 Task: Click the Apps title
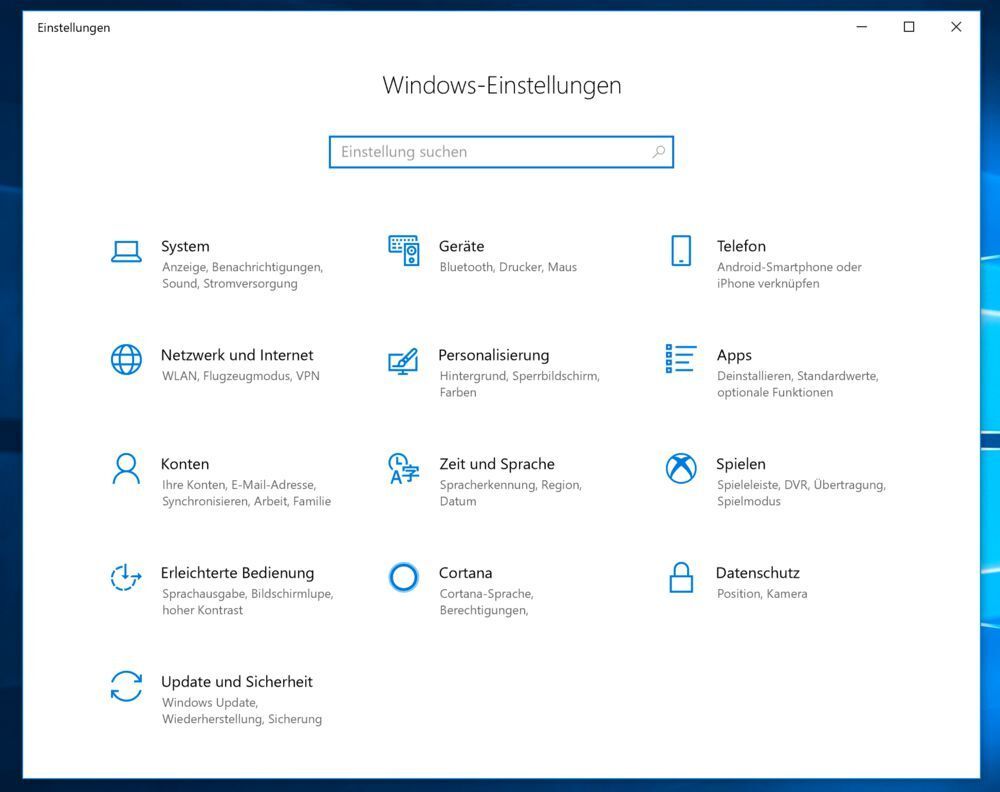734,356
